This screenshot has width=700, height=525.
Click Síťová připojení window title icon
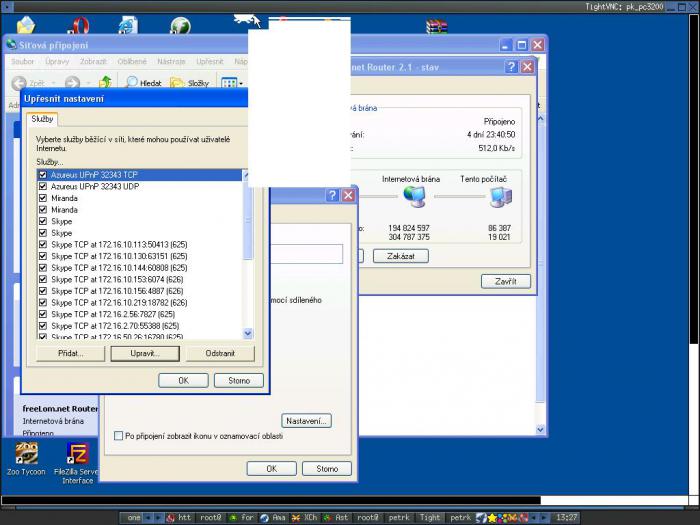[12, 44]
